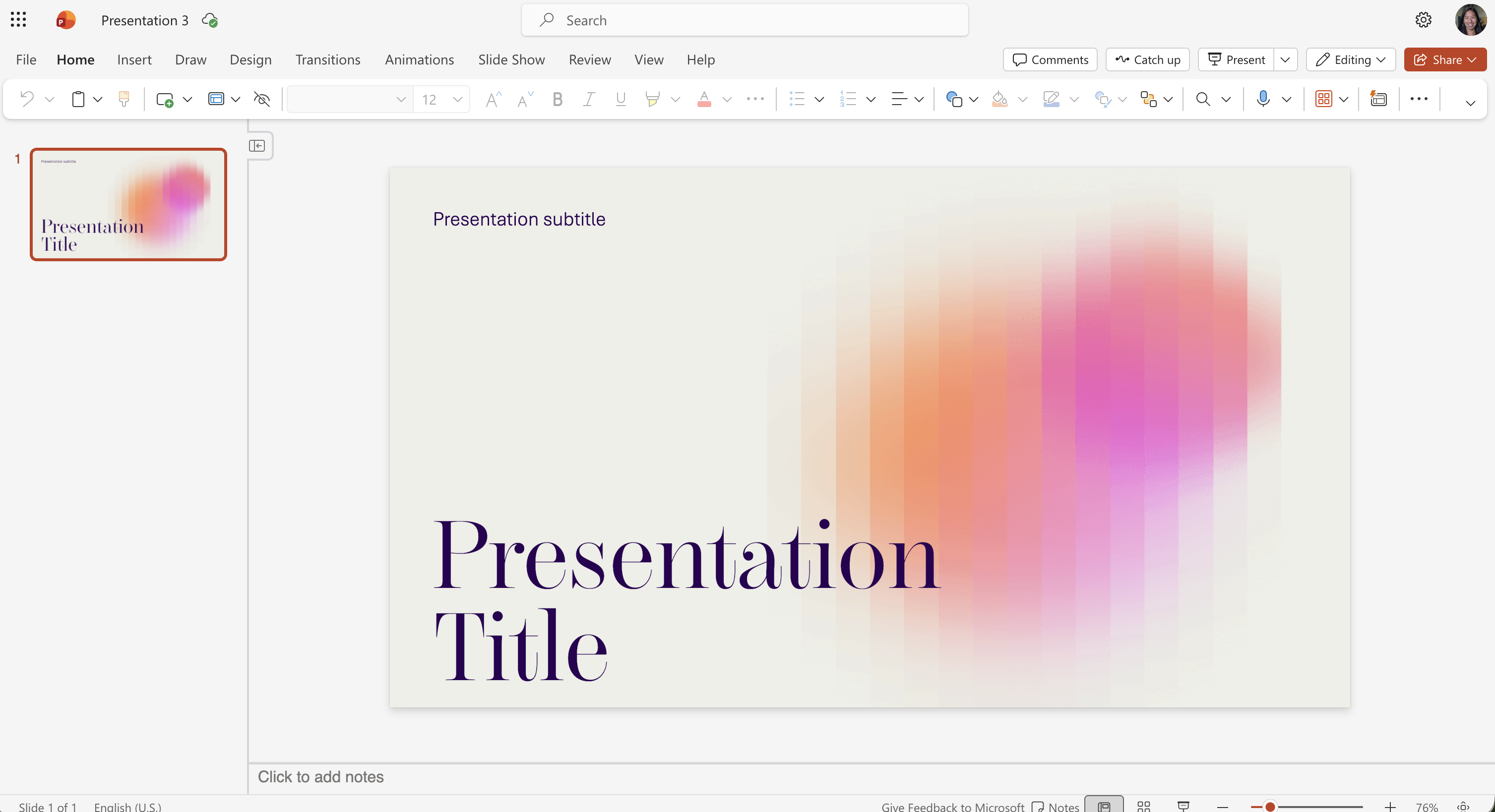
Task: Open the Animations tab
Action: [419, 60]
